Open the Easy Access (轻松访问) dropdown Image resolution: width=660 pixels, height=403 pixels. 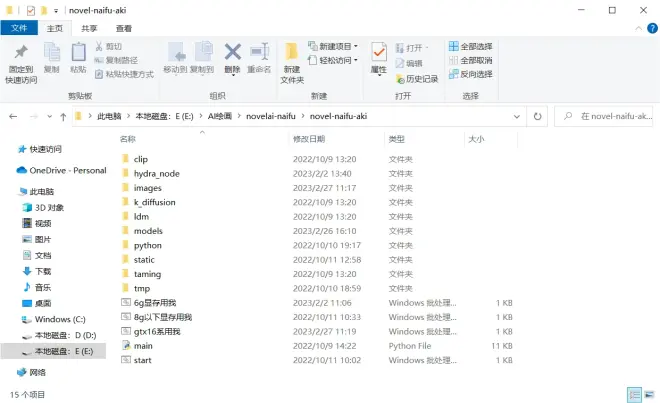click(335, 60)
